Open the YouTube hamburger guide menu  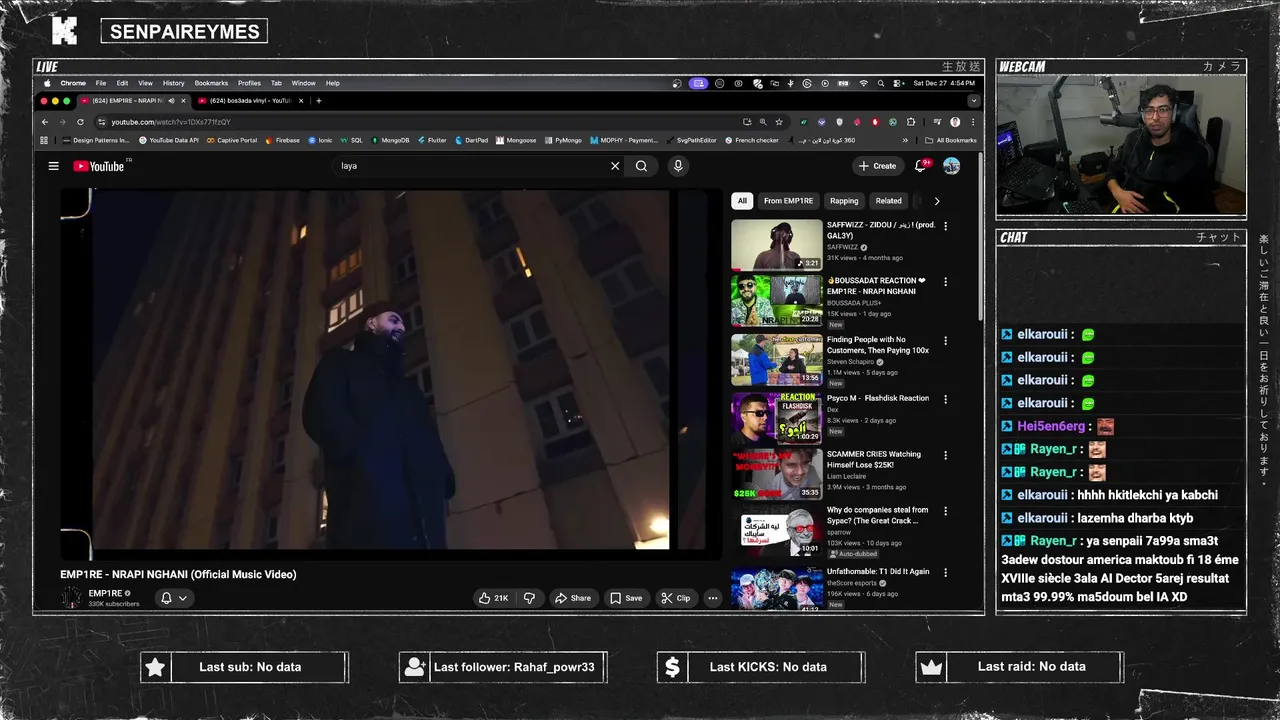(x=53, y=166)
